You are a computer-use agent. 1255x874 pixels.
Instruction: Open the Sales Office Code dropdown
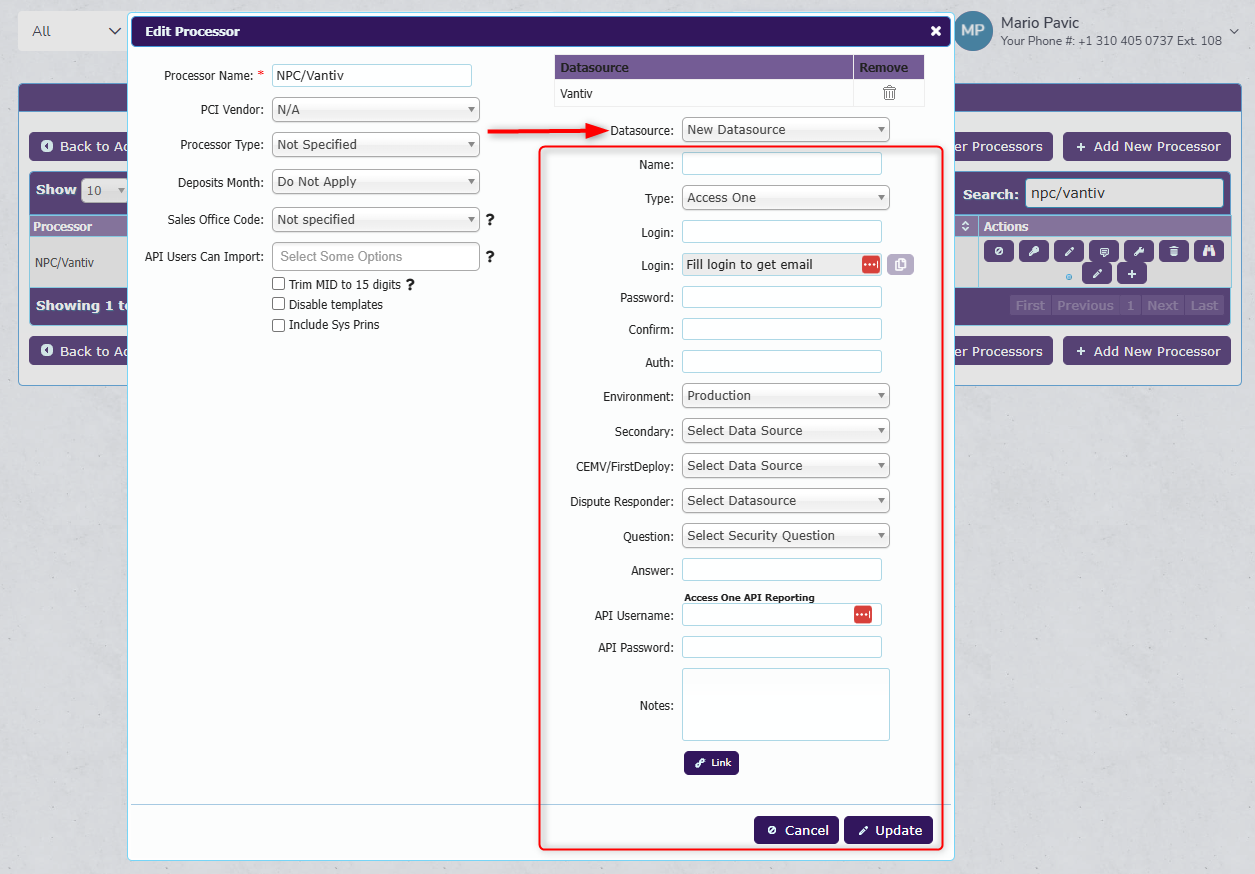point(376,219)
